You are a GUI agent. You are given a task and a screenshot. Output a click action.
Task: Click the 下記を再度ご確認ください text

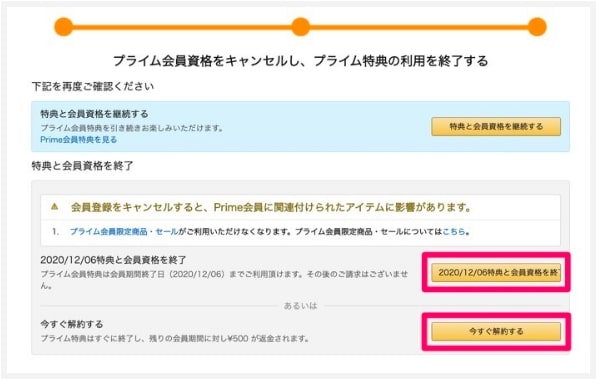[x=93, y=87]
